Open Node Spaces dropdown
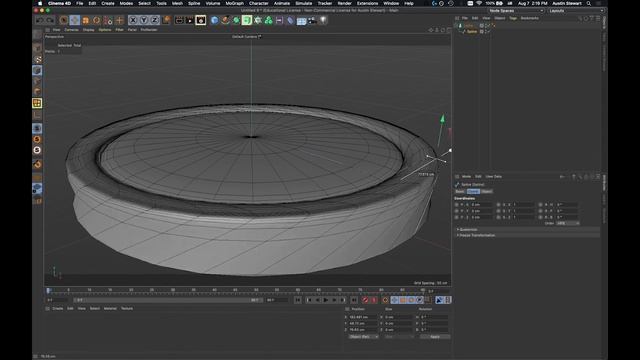640x360 pixels. (x=516, y=11)
